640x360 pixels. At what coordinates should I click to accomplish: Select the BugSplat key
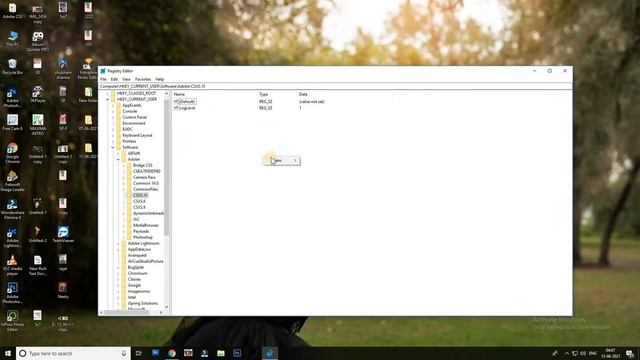[136, 267]
